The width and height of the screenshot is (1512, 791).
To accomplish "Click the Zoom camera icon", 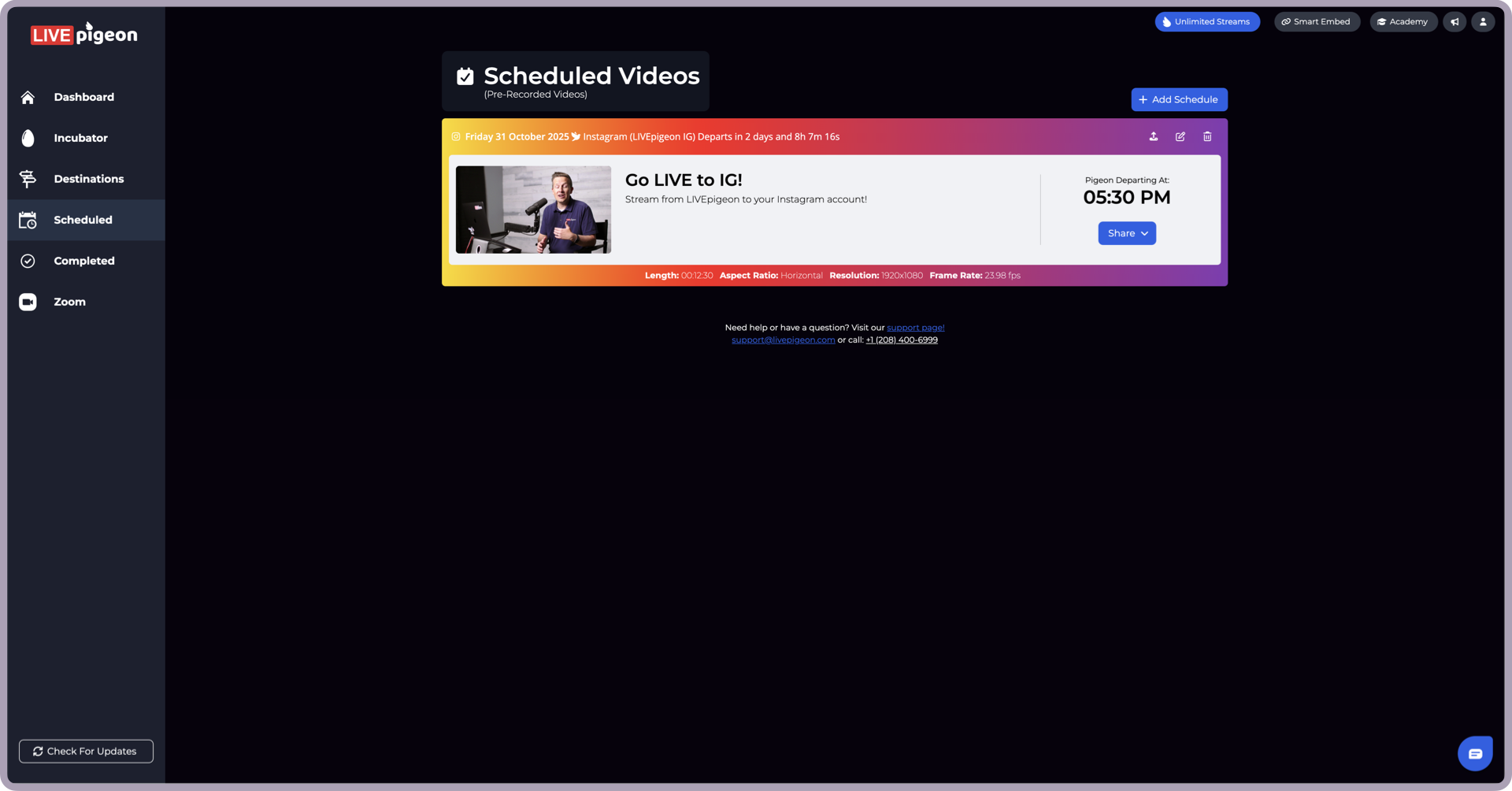I will [x=28, y=302].
